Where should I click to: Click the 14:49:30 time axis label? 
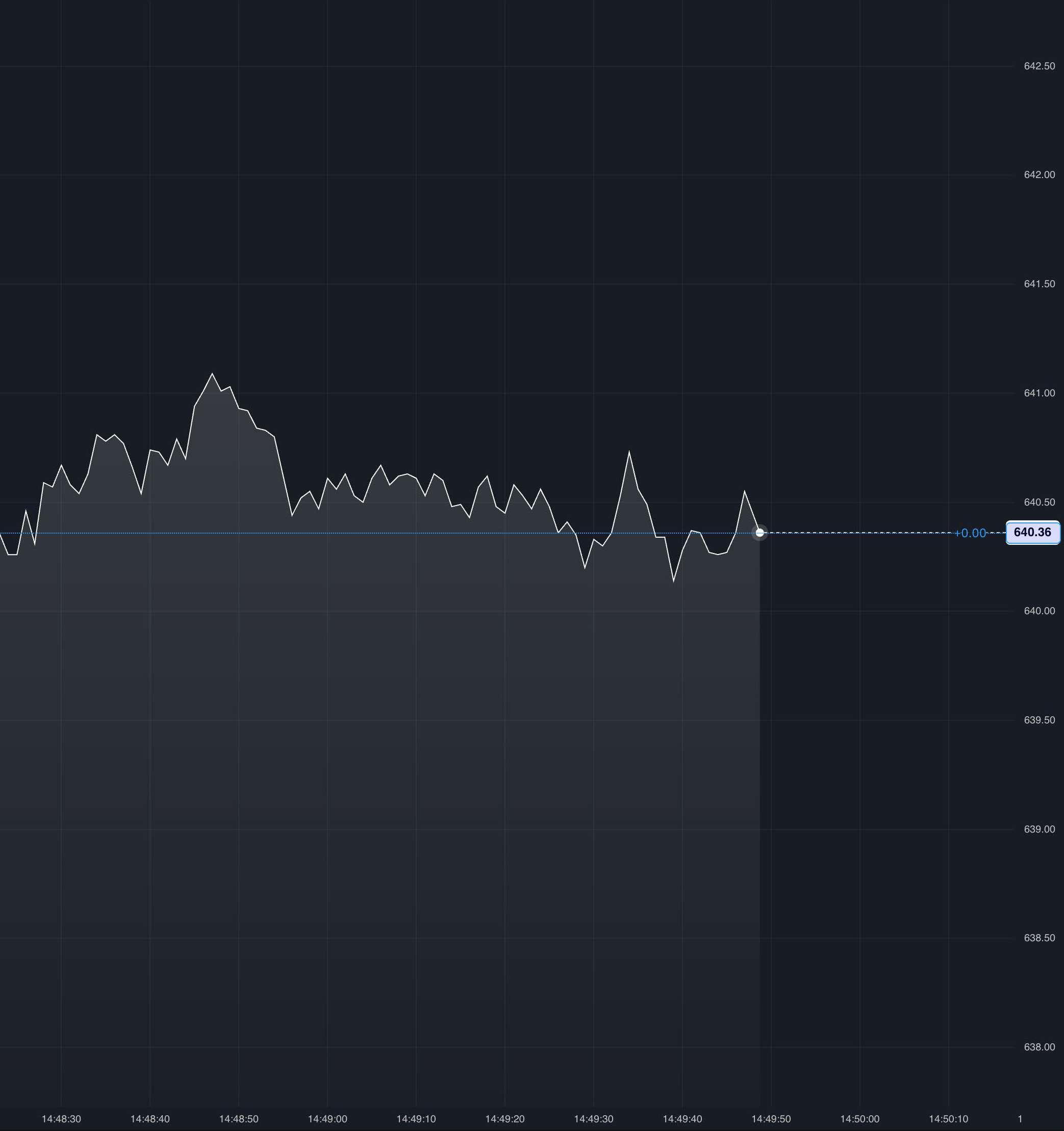[x=594, y=1119]
